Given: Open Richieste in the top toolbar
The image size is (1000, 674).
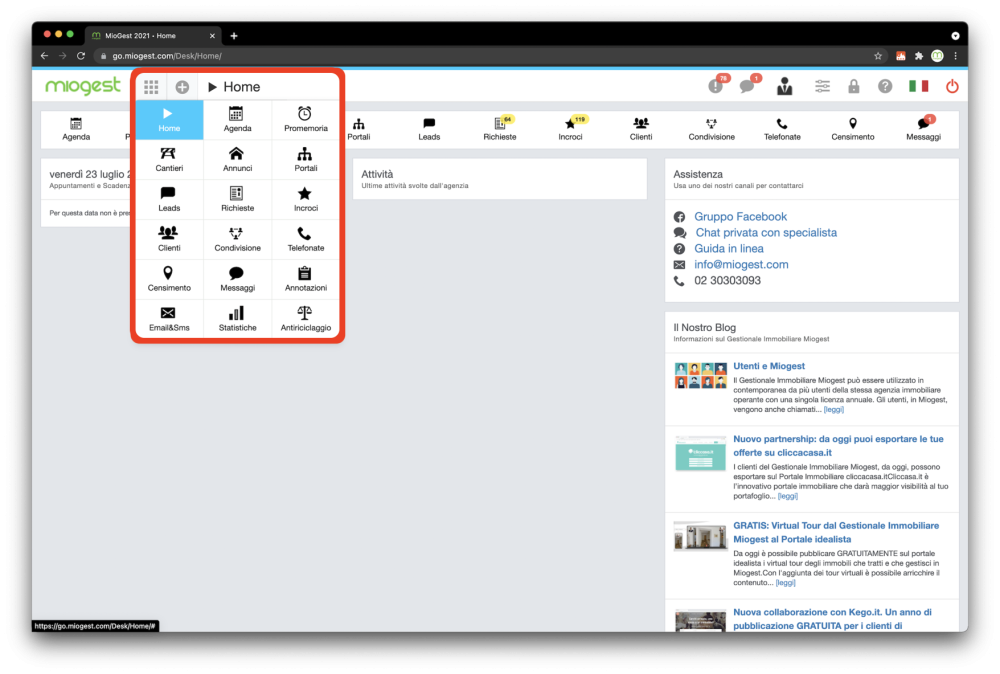Looking at the screenshot, I should tap(500, 129).
